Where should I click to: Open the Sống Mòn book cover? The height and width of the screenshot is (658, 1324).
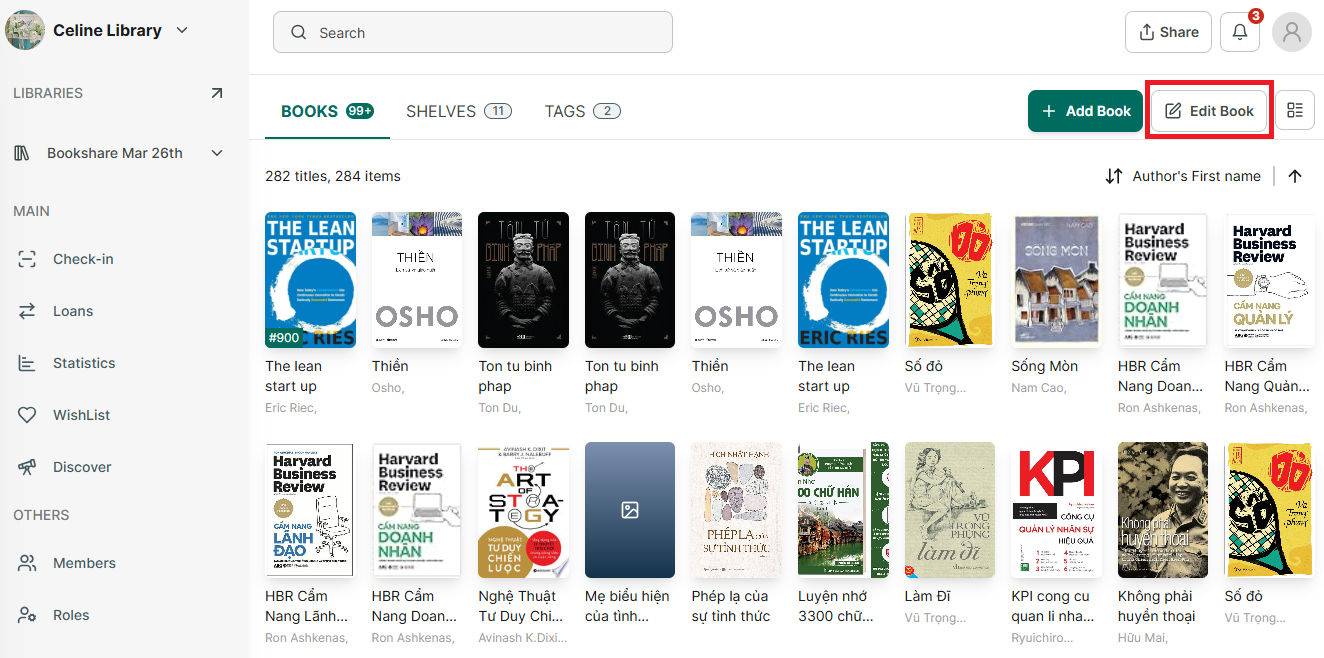(1057, 280)
